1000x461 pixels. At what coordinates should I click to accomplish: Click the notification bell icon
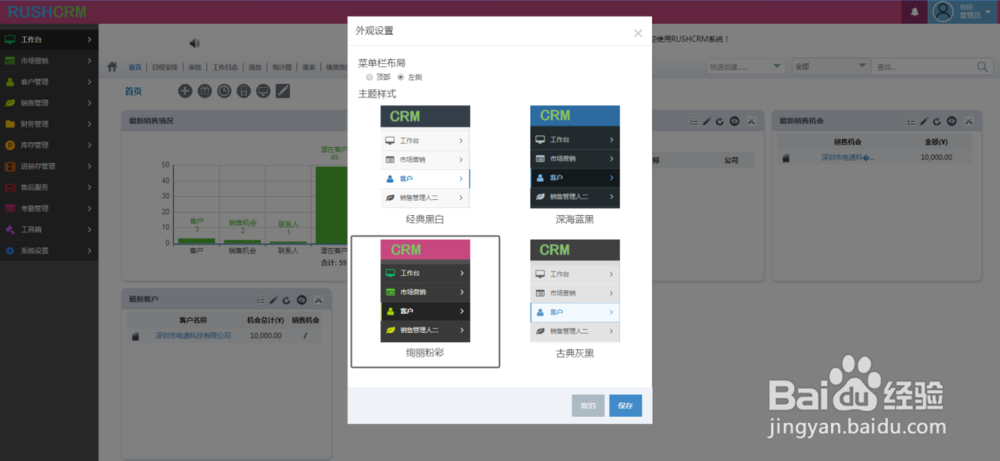pos(915,12)
